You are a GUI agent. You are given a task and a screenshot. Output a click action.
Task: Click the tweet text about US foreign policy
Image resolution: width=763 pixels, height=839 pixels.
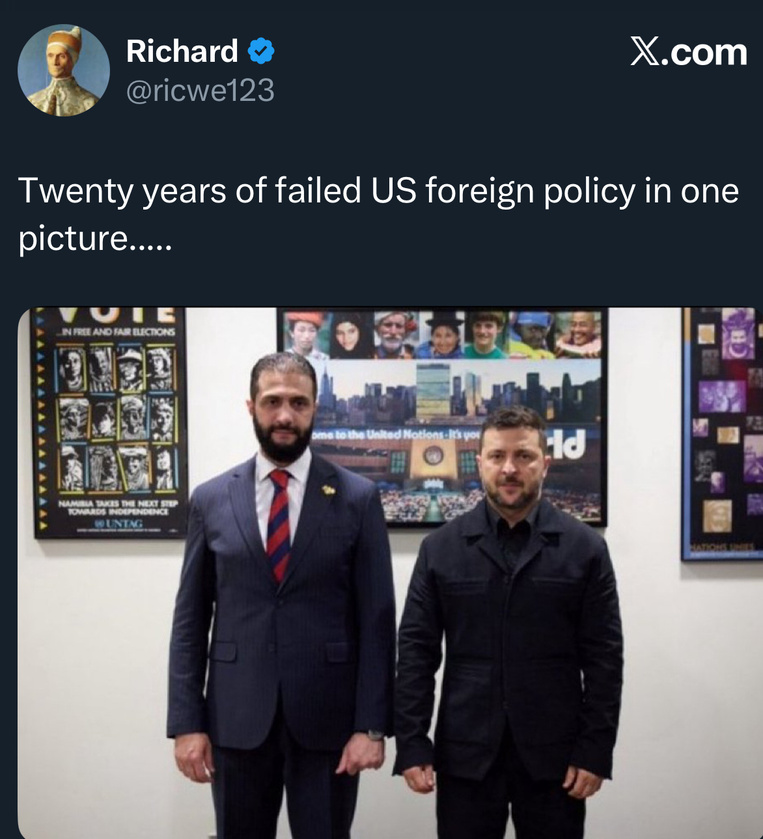378,213
